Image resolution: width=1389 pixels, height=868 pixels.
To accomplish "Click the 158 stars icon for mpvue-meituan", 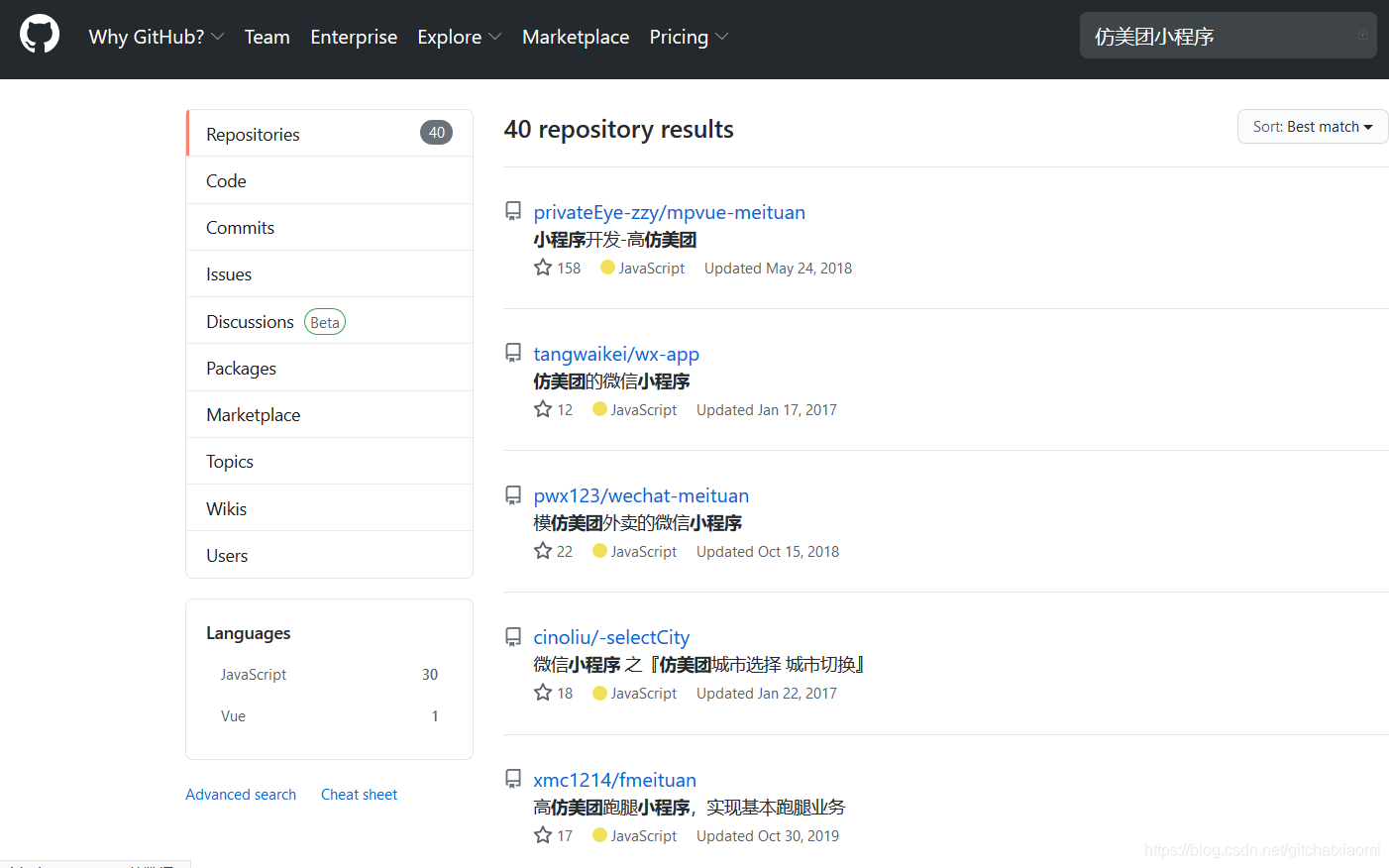I will tap(543, 268).
